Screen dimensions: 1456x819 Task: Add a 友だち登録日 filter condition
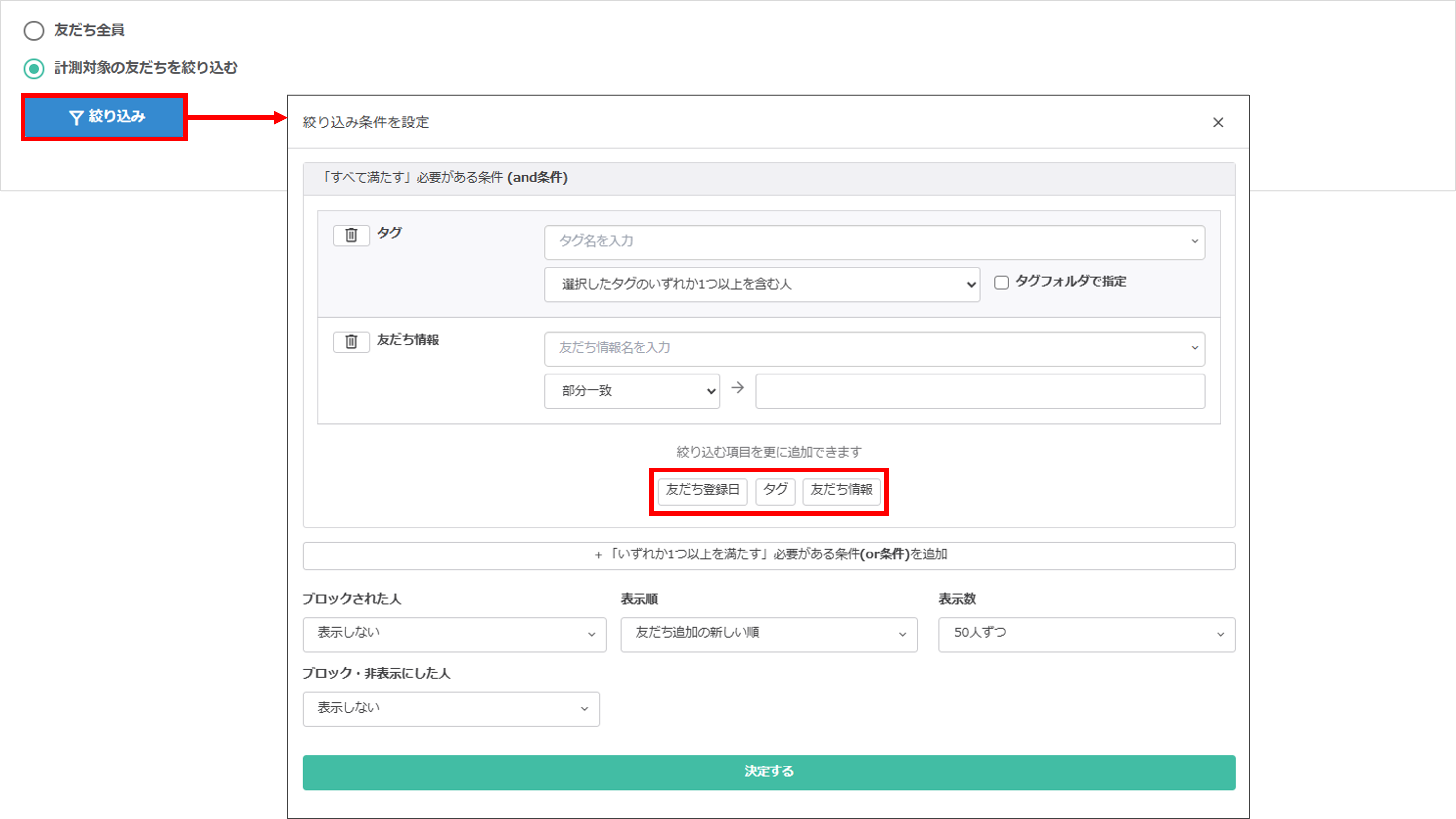point(702,491)
